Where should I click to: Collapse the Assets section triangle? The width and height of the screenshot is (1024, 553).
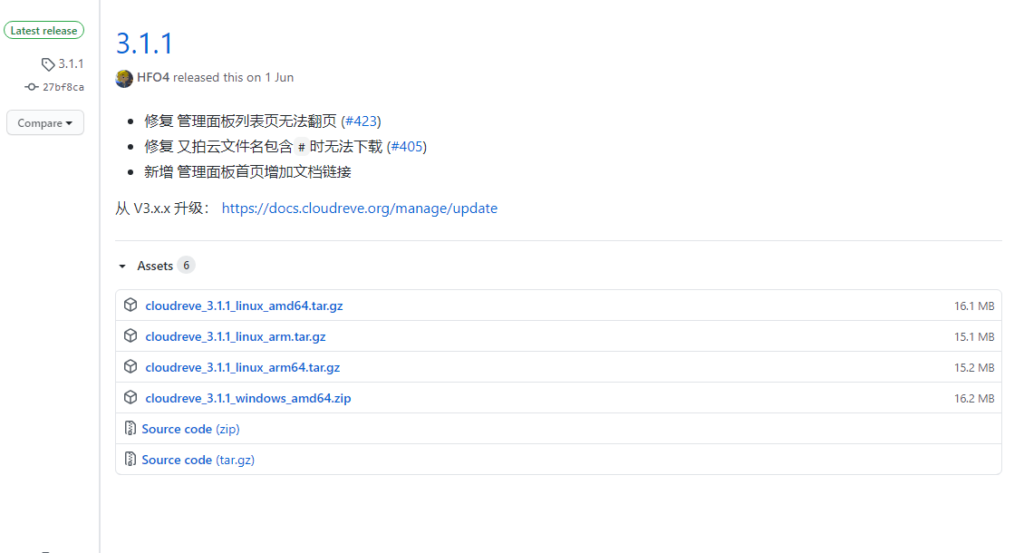(x=122, y=266)
